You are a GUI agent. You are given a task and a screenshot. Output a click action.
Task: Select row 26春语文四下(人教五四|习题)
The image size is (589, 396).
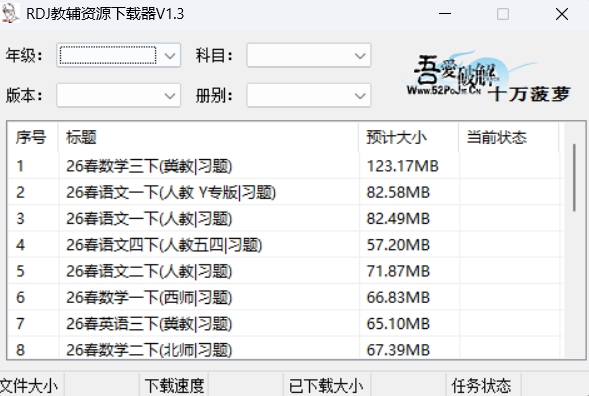point(284,245)
